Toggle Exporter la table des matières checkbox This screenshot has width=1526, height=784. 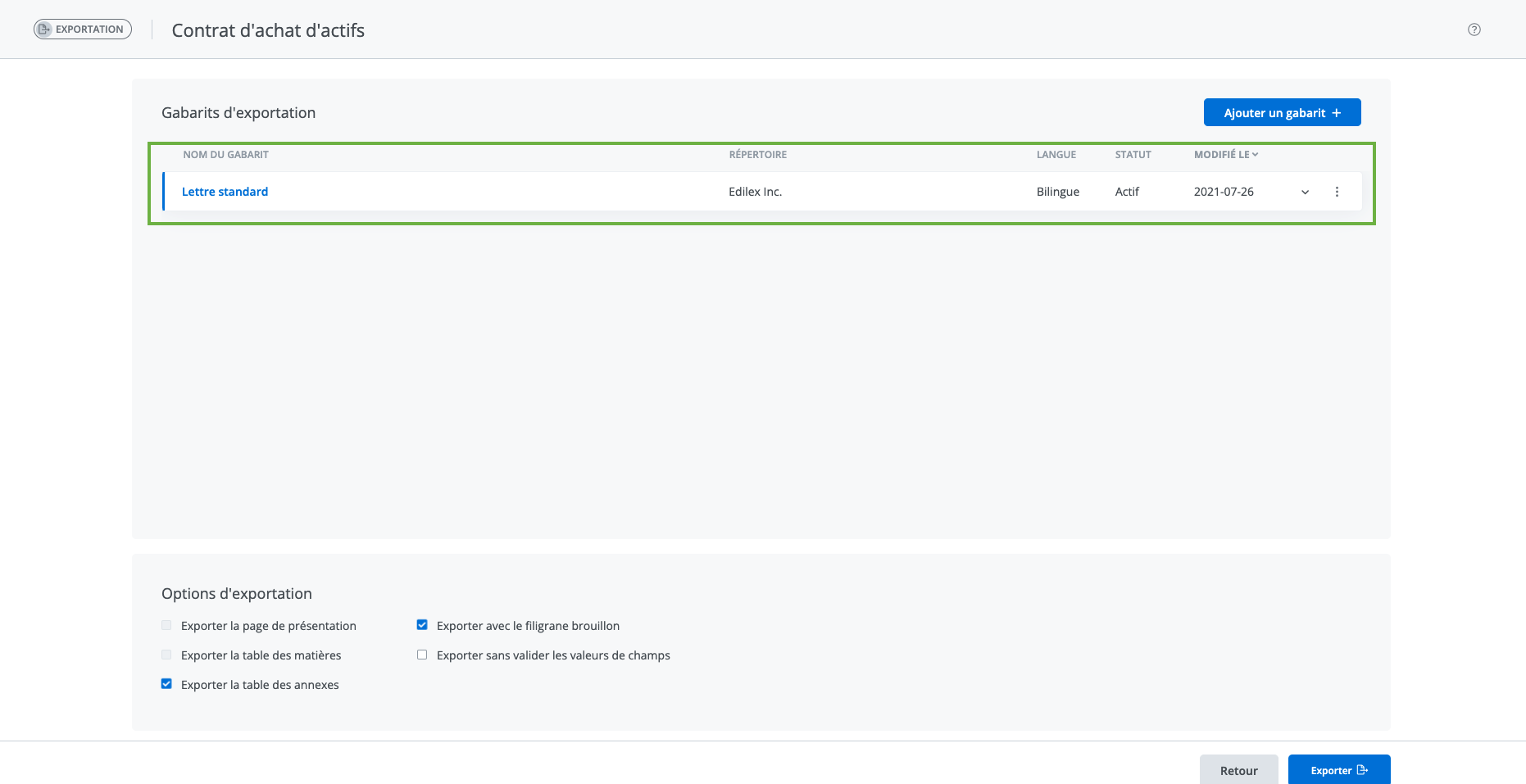point(166,655)
